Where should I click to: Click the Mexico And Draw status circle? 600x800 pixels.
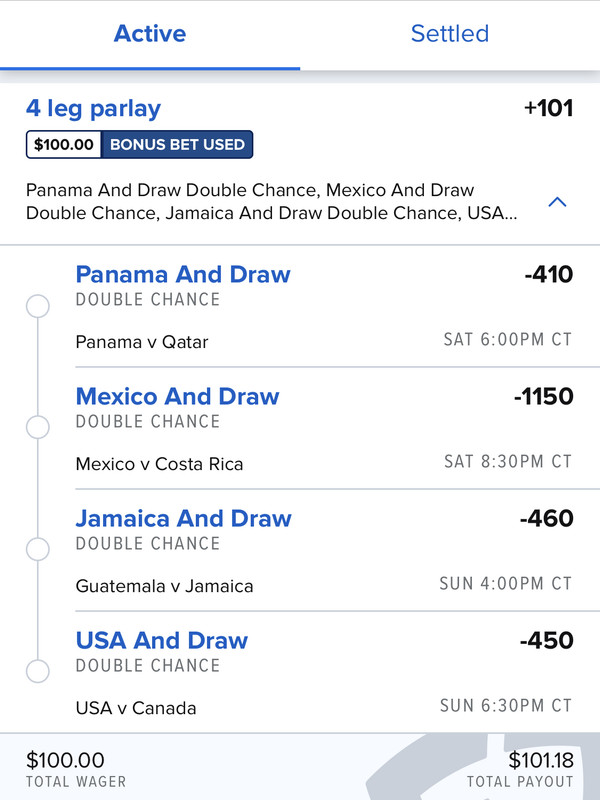[x=38, y=428]
